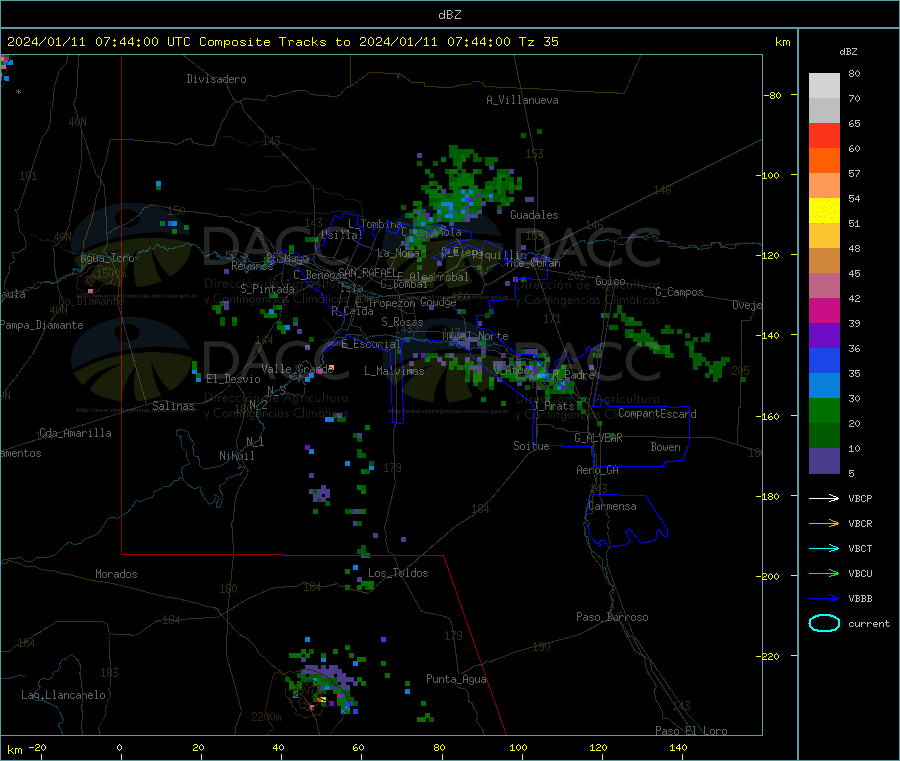This screenshot has height=761, width=900.
Task: Click the 'Tz 35' header value
Action: (538, 42)
